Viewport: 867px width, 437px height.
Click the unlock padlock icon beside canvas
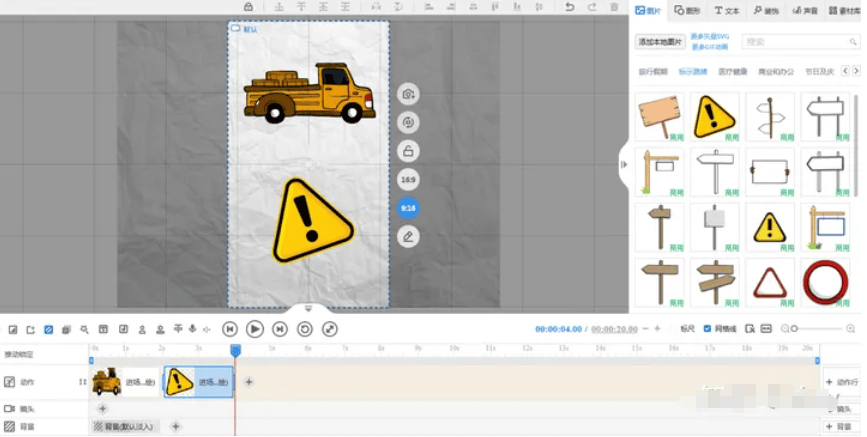(408, 151)
